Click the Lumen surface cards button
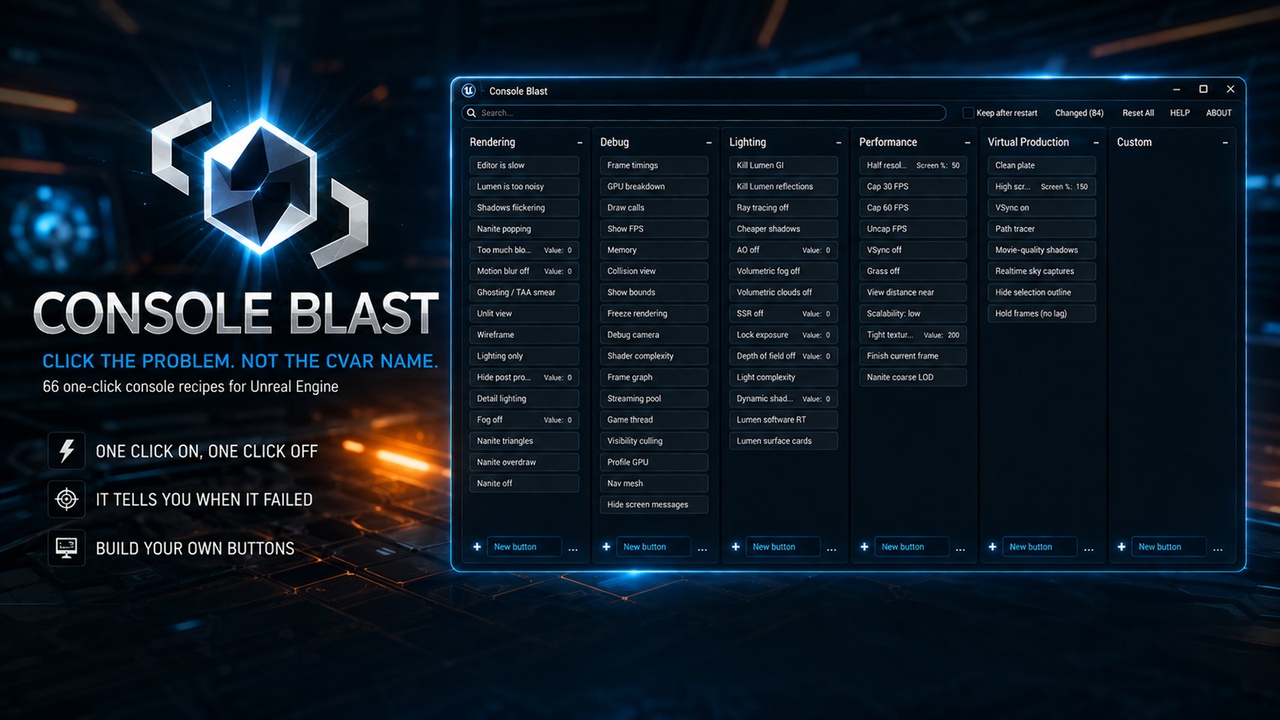The image size is (1280, 720). pos(783,441)
